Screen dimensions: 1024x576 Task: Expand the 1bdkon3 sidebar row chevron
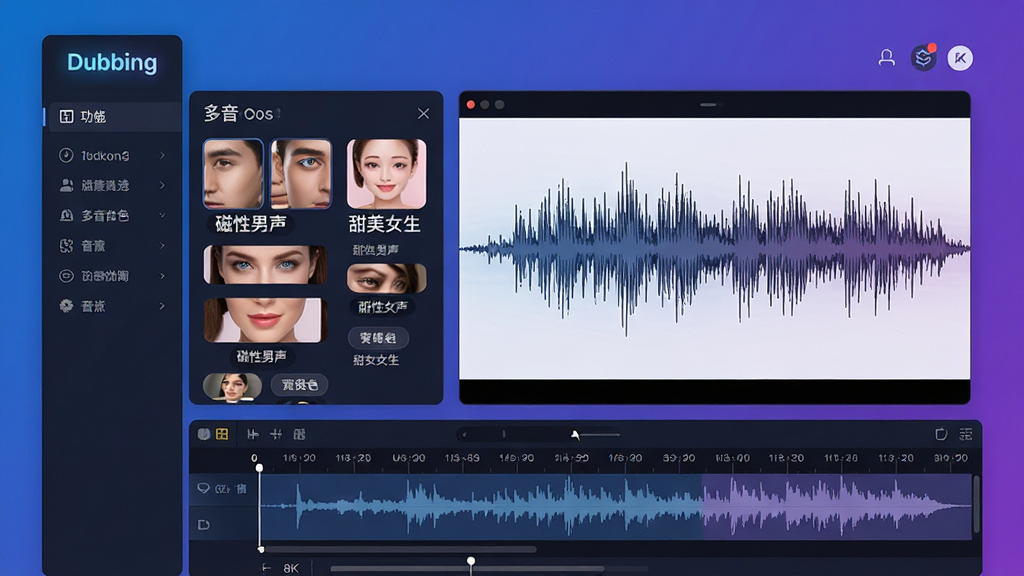tap(162, 155)
